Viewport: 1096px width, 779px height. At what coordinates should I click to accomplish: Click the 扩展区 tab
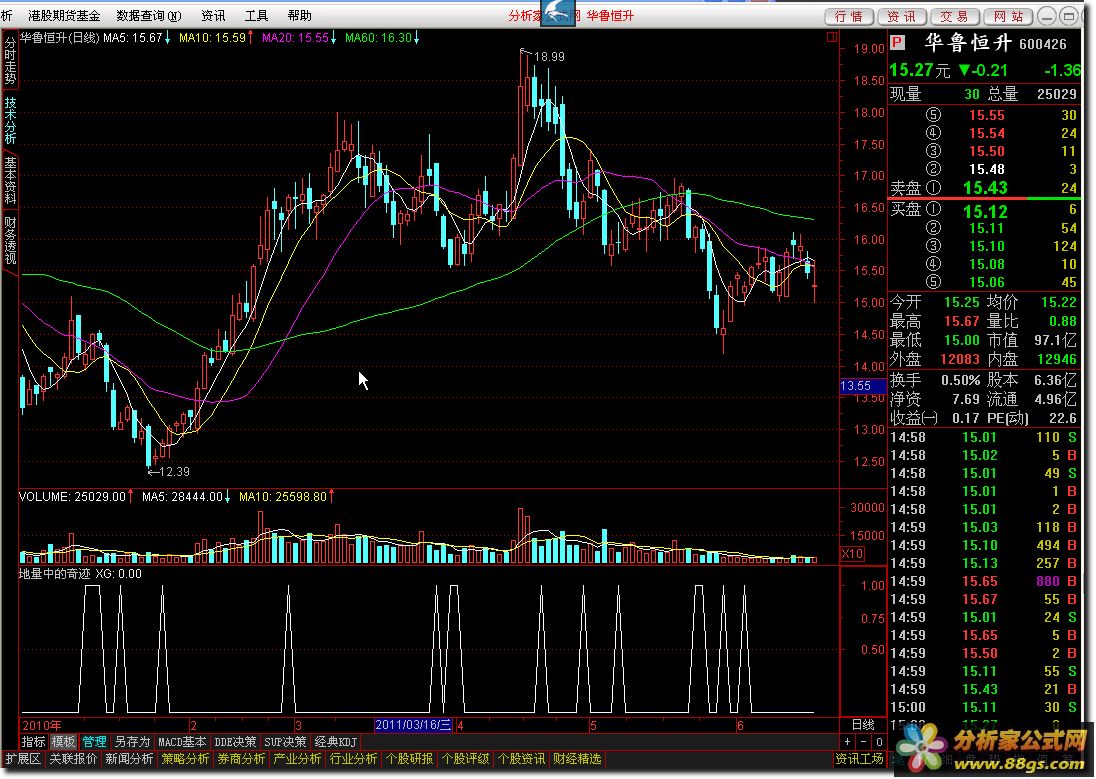click(x=23, y=759)
